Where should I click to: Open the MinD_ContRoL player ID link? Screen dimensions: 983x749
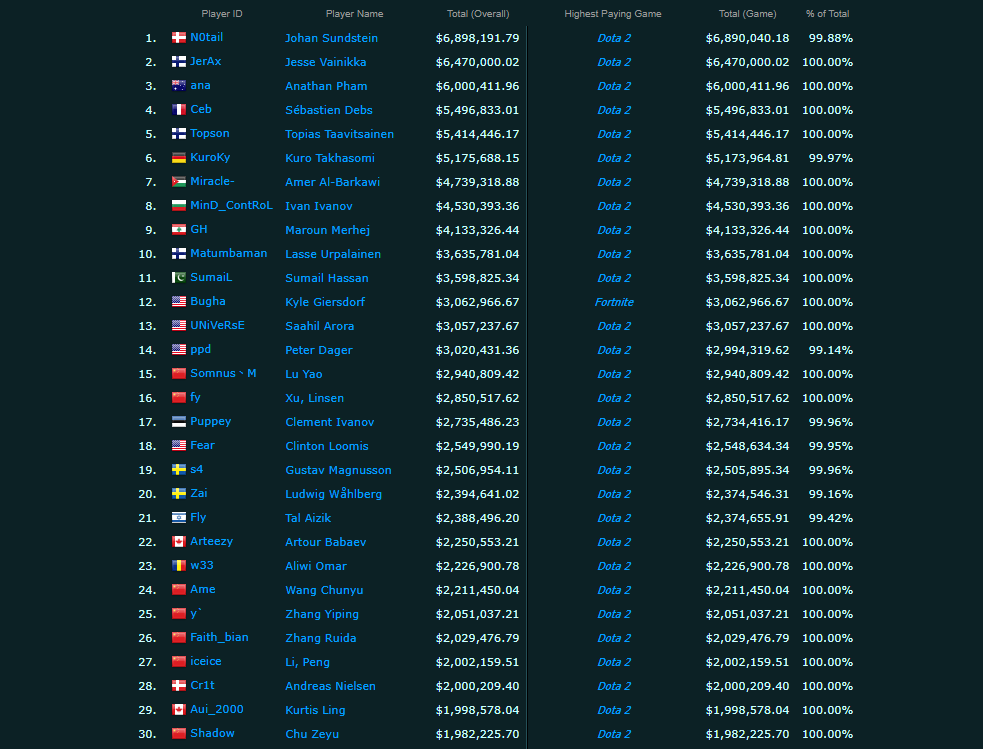(231, 205)
